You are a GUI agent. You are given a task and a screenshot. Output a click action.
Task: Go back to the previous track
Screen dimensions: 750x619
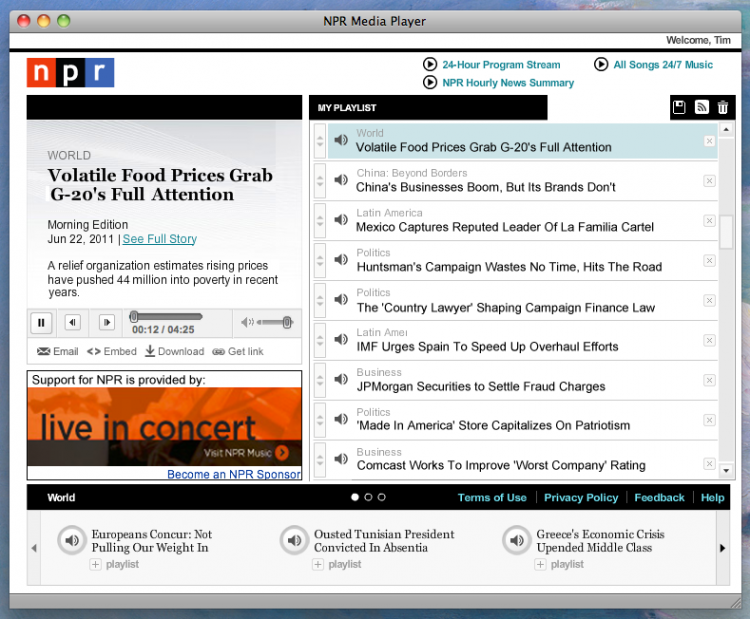click(73, 322)
